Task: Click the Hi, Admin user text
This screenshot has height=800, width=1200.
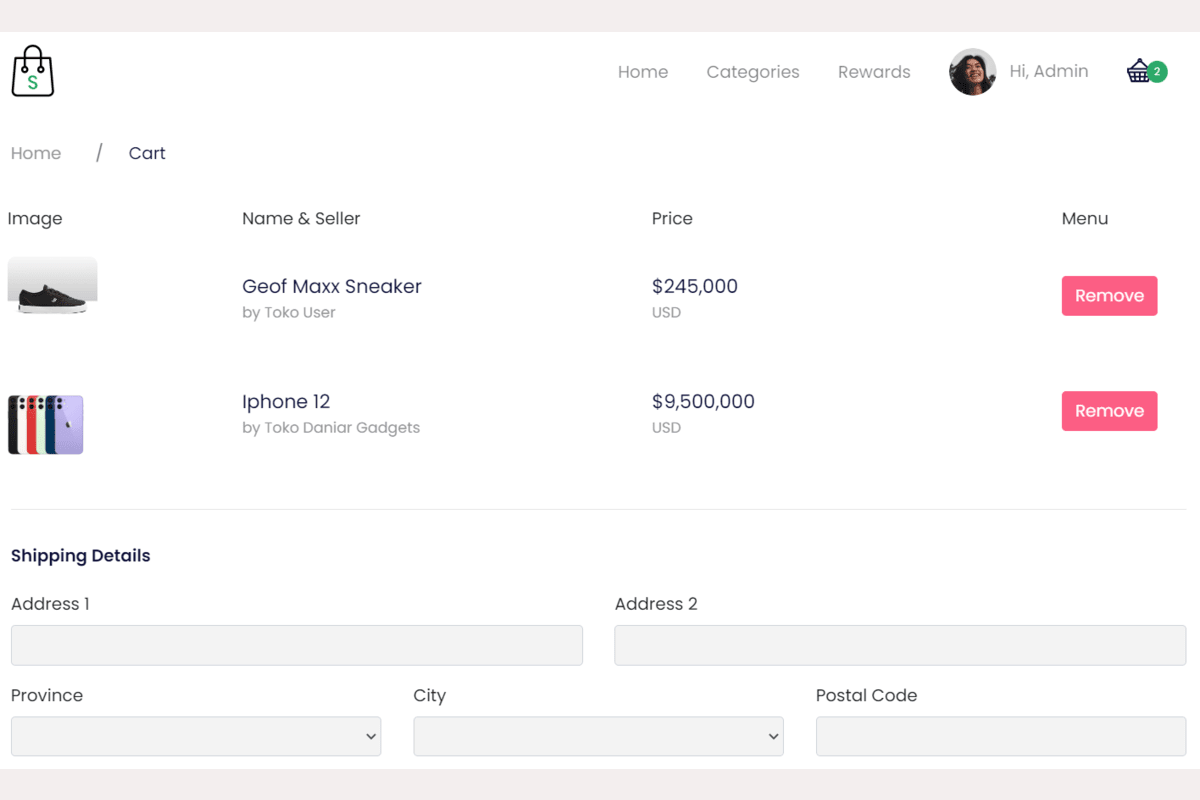Action: [1048, 71]
